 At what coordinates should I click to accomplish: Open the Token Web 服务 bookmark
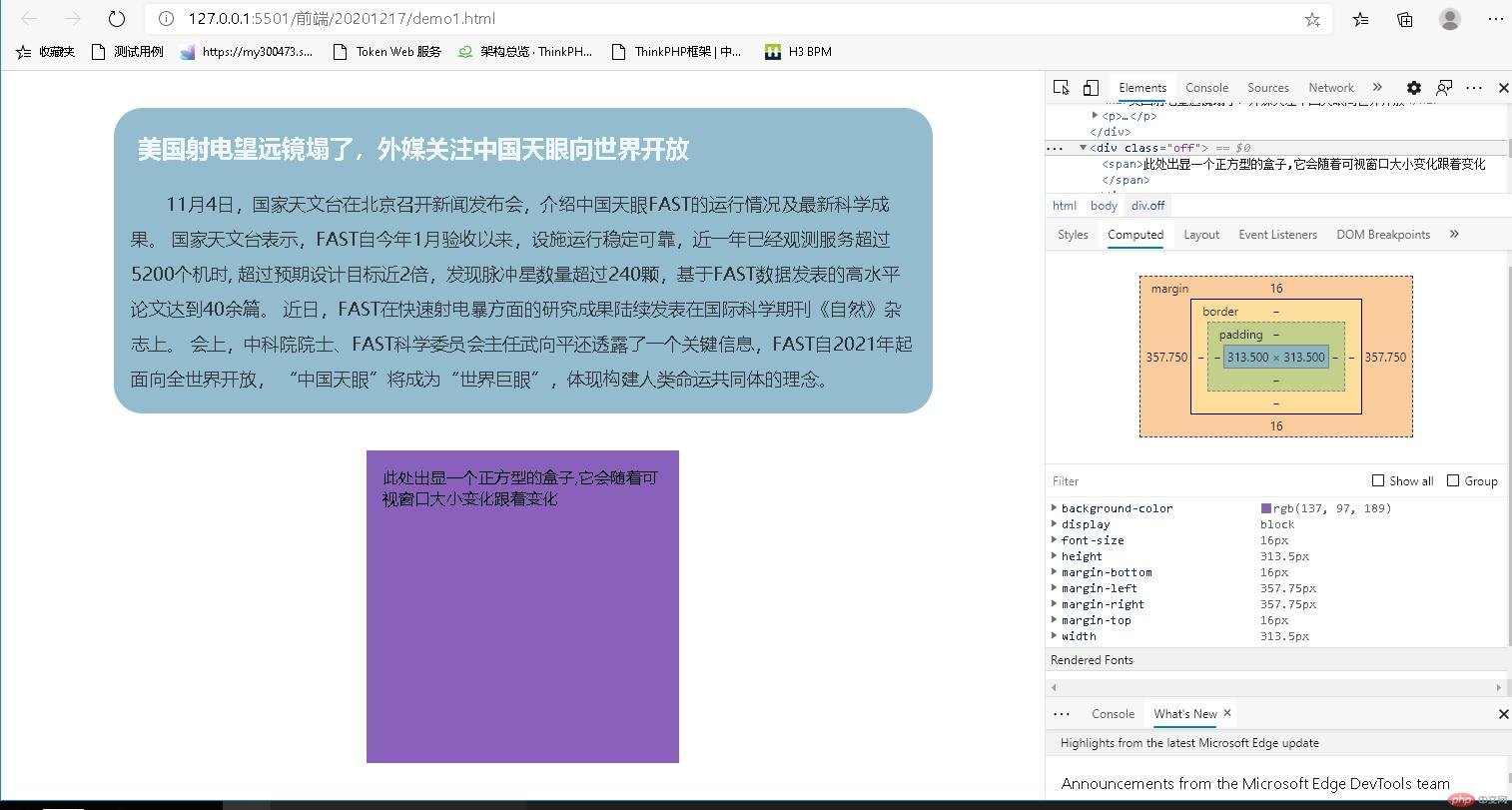coord(386,52)
